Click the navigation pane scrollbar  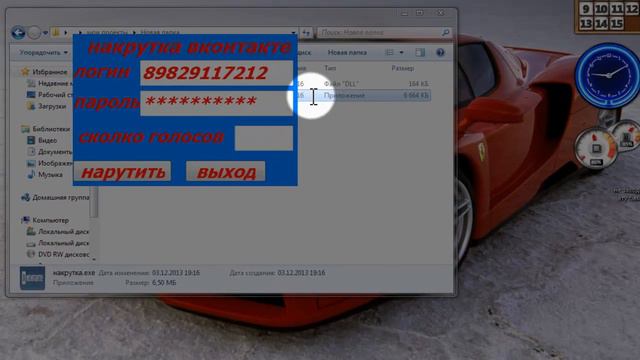(x=94, y=202)
